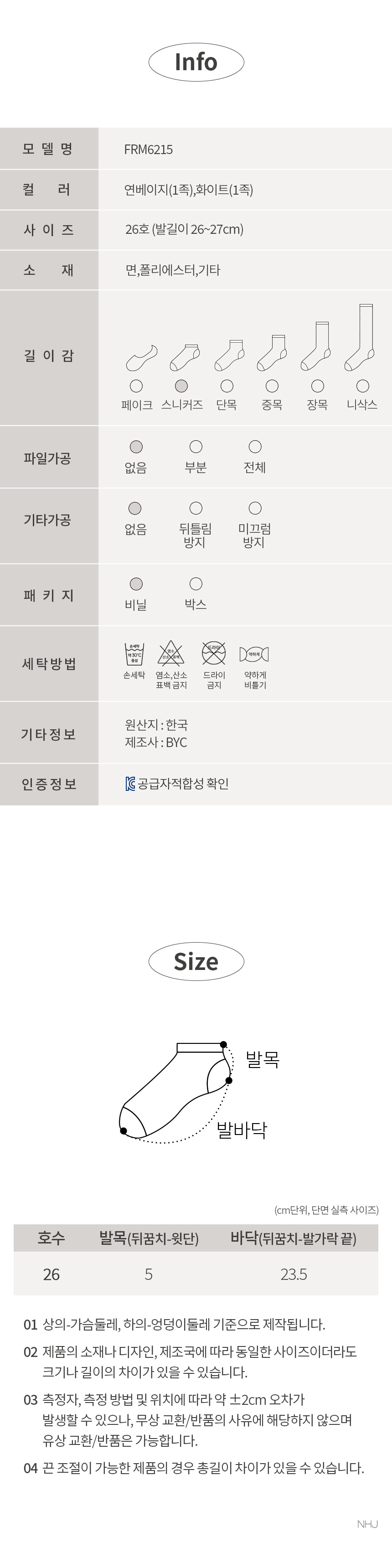Click the crew sock (장목) icon
The width and height of the screenshot is (392, 1568).
click(x=316, y=346)
